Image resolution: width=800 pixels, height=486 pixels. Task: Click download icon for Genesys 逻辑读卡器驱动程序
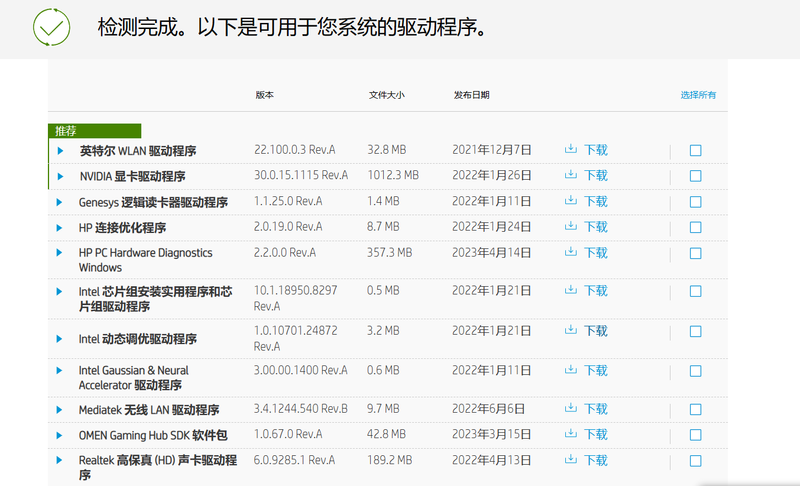571,201
